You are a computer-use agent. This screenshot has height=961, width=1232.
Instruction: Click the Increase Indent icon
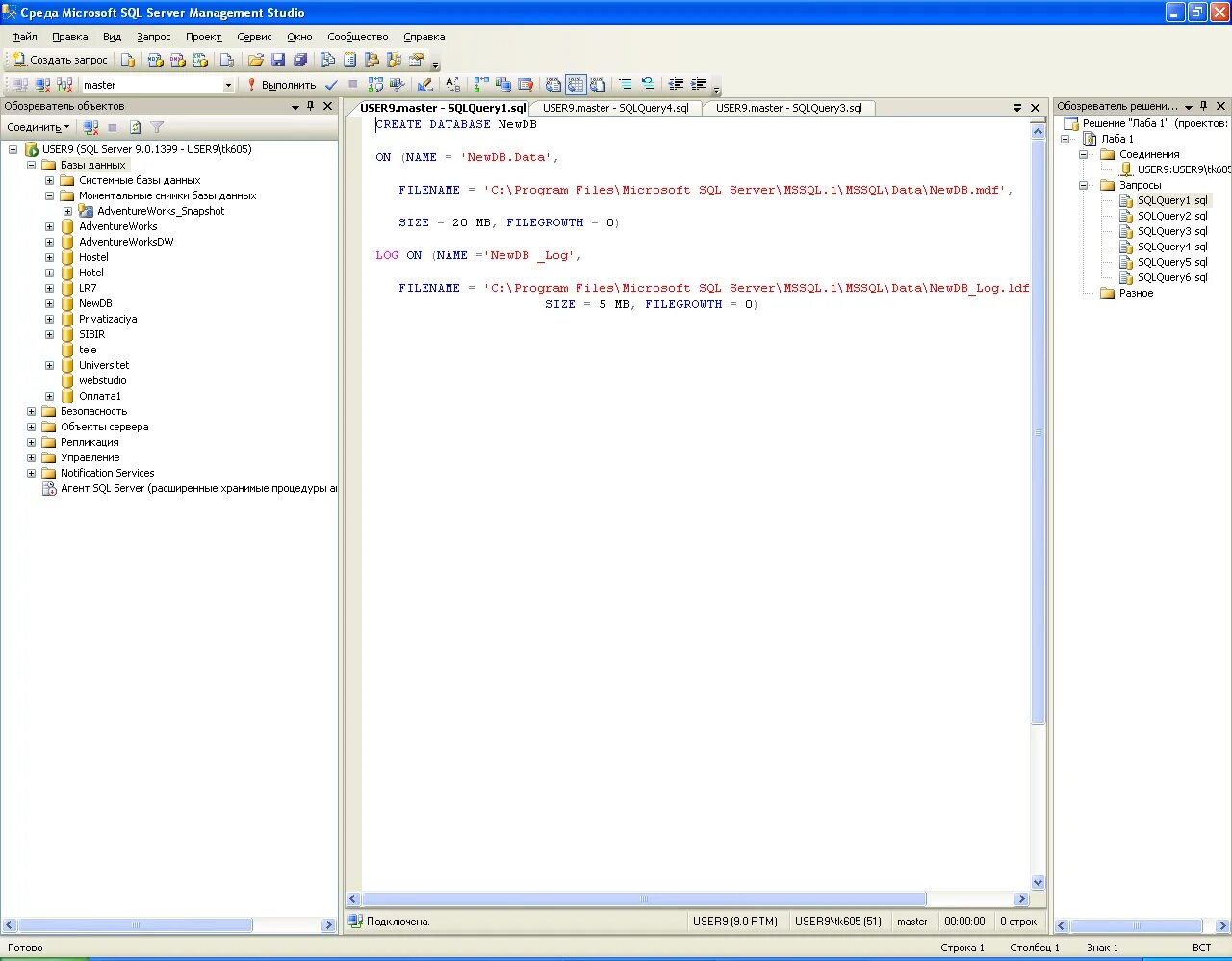tap(699, 85)
